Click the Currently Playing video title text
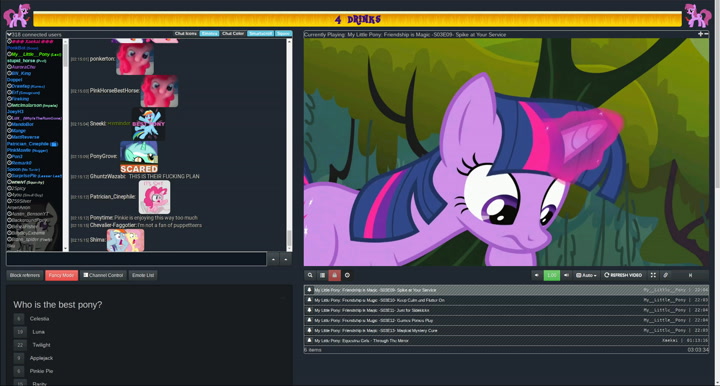This screenshot has width=720, height=386. (x=405, y=34)
